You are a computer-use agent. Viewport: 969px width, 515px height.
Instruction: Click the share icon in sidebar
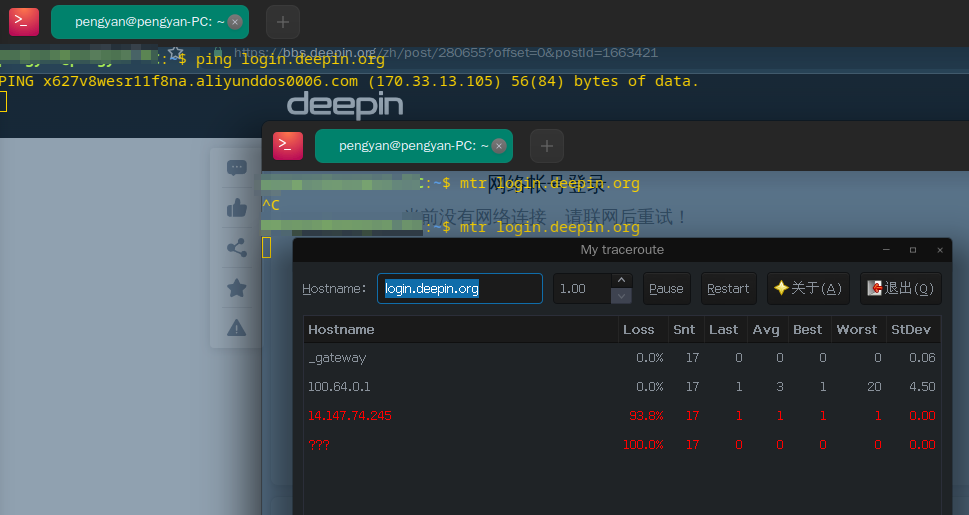(x=237, y=248)
